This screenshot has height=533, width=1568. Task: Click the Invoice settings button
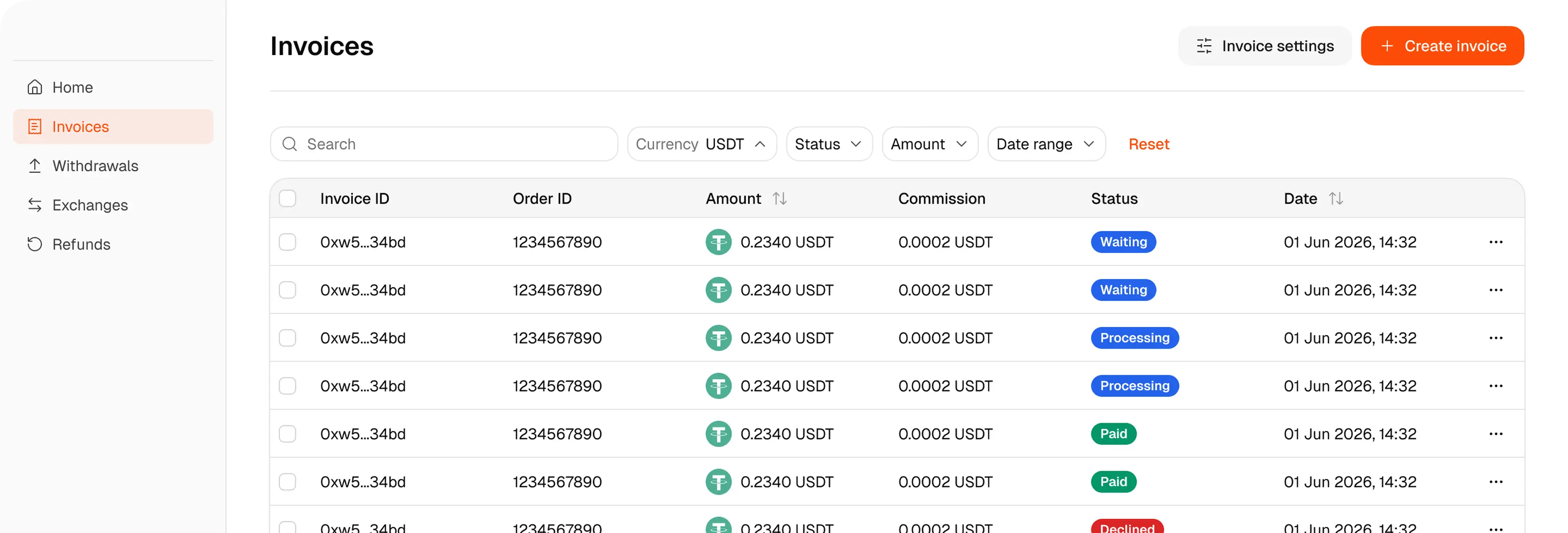[x=1265, y=46]
